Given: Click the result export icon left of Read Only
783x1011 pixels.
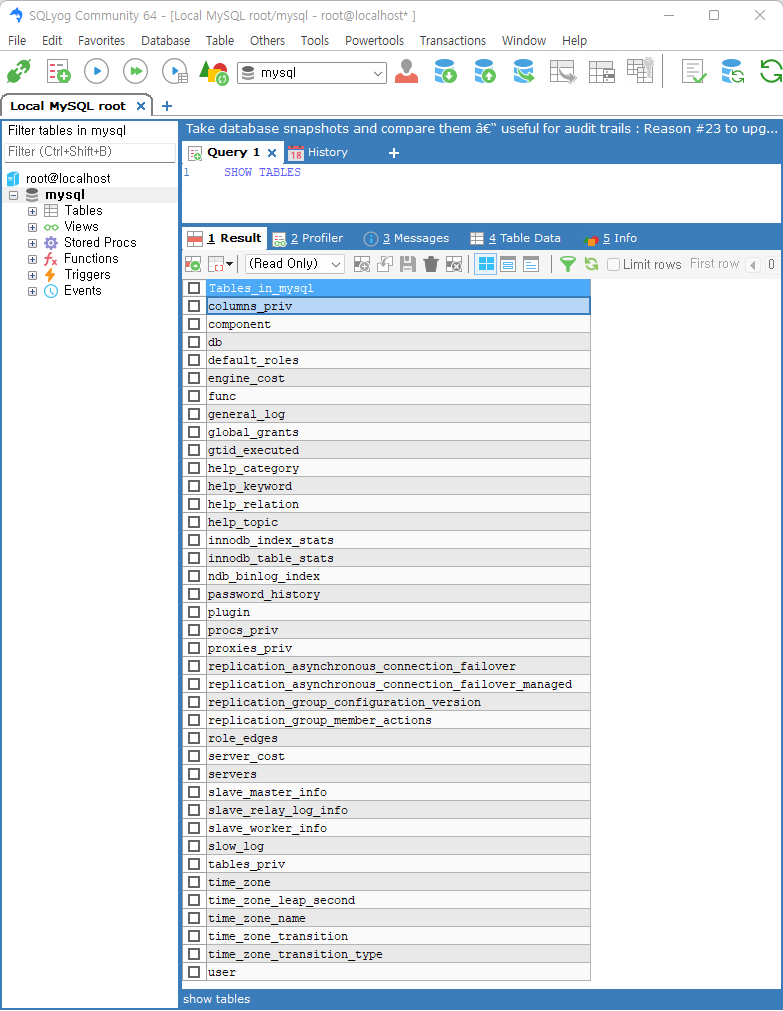Looking at the screenshot, I should pyautogui.click(x=193, y=264).
